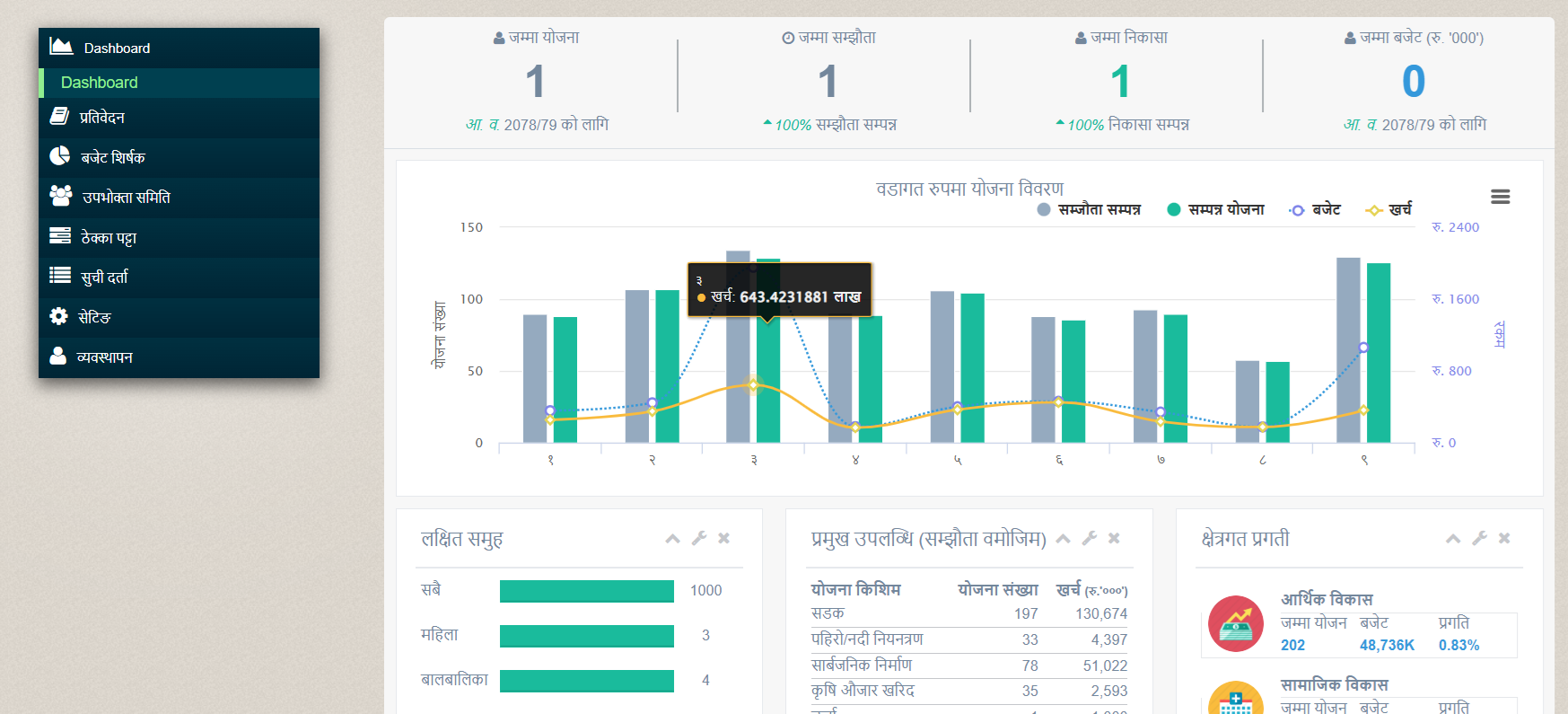Screen dimensions: 1568x714
Task: Hide the बजेट line in chart legend
Action: click(1315, 209)
